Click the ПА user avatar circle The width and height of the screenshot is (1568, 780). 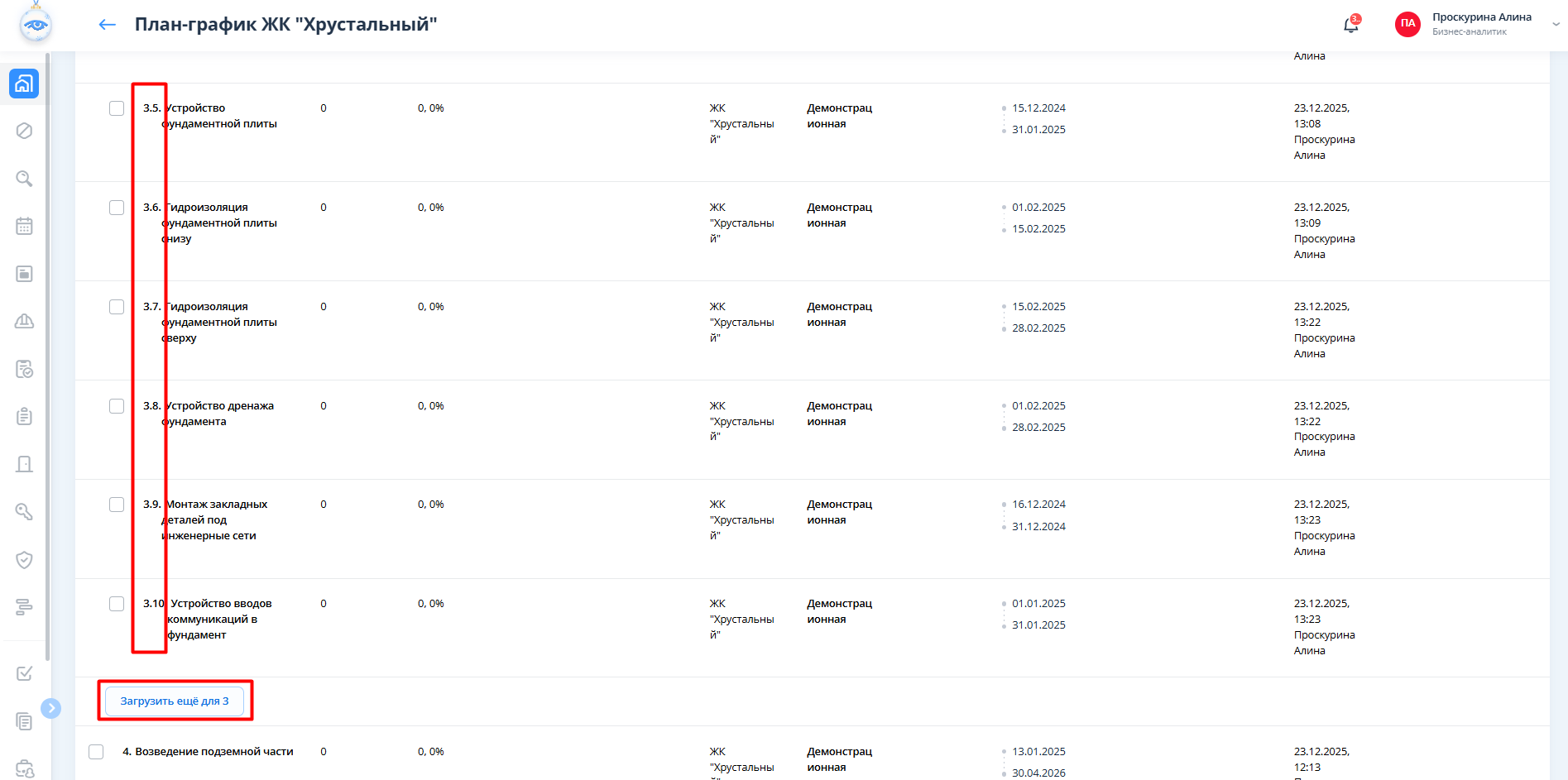pos(1407,24)
